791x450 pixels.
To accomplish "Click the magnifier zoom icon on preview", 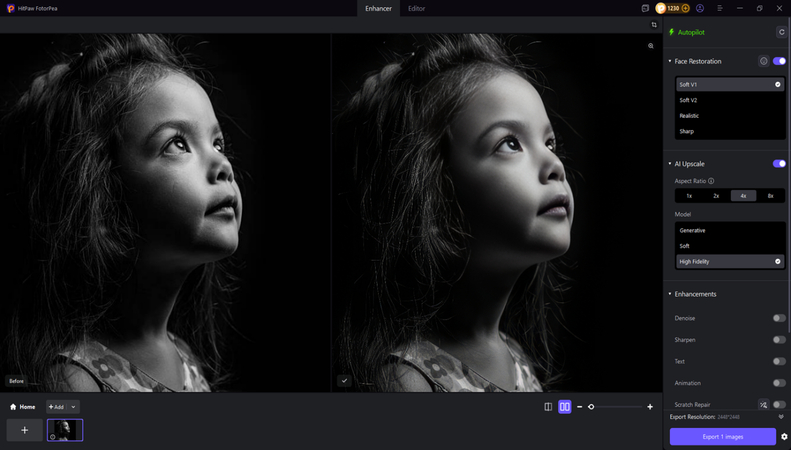I will 651,46.
